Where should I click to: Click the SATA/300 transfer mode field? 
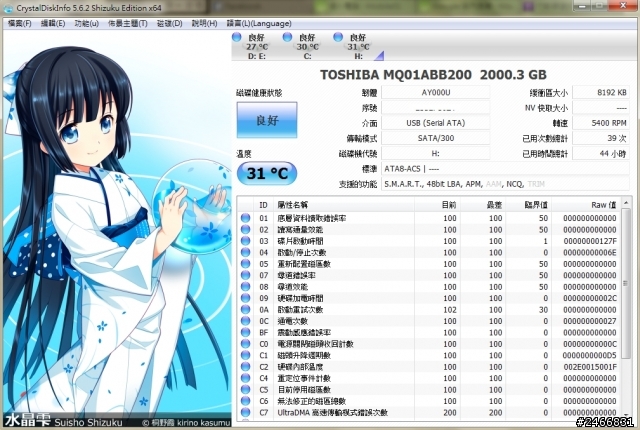tap(436, 138)
